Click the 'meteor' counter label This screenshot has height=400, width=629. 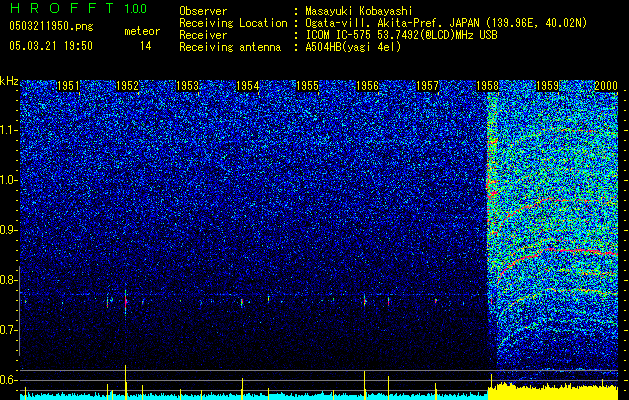click(142, 31)
